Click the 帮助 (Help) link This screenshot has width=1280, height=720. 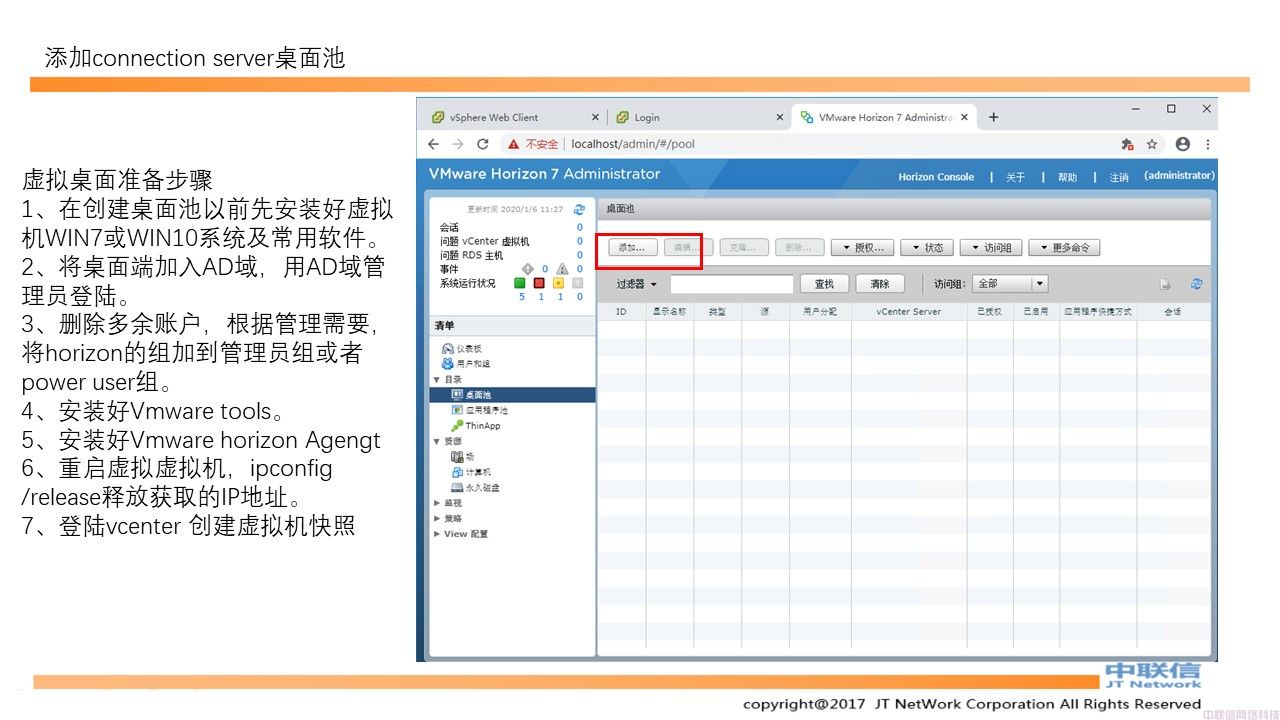1067,177
